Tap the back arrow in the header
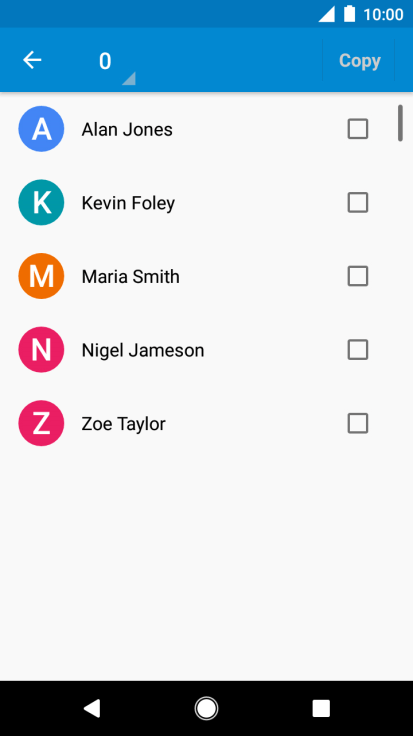 [x=32, y=60]
